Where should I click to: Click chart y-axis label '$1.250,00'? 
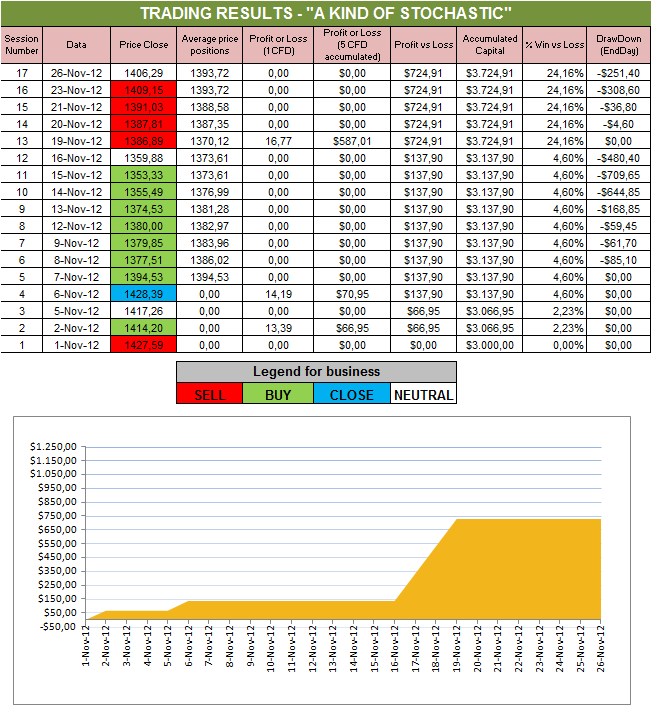click(53, 446)
